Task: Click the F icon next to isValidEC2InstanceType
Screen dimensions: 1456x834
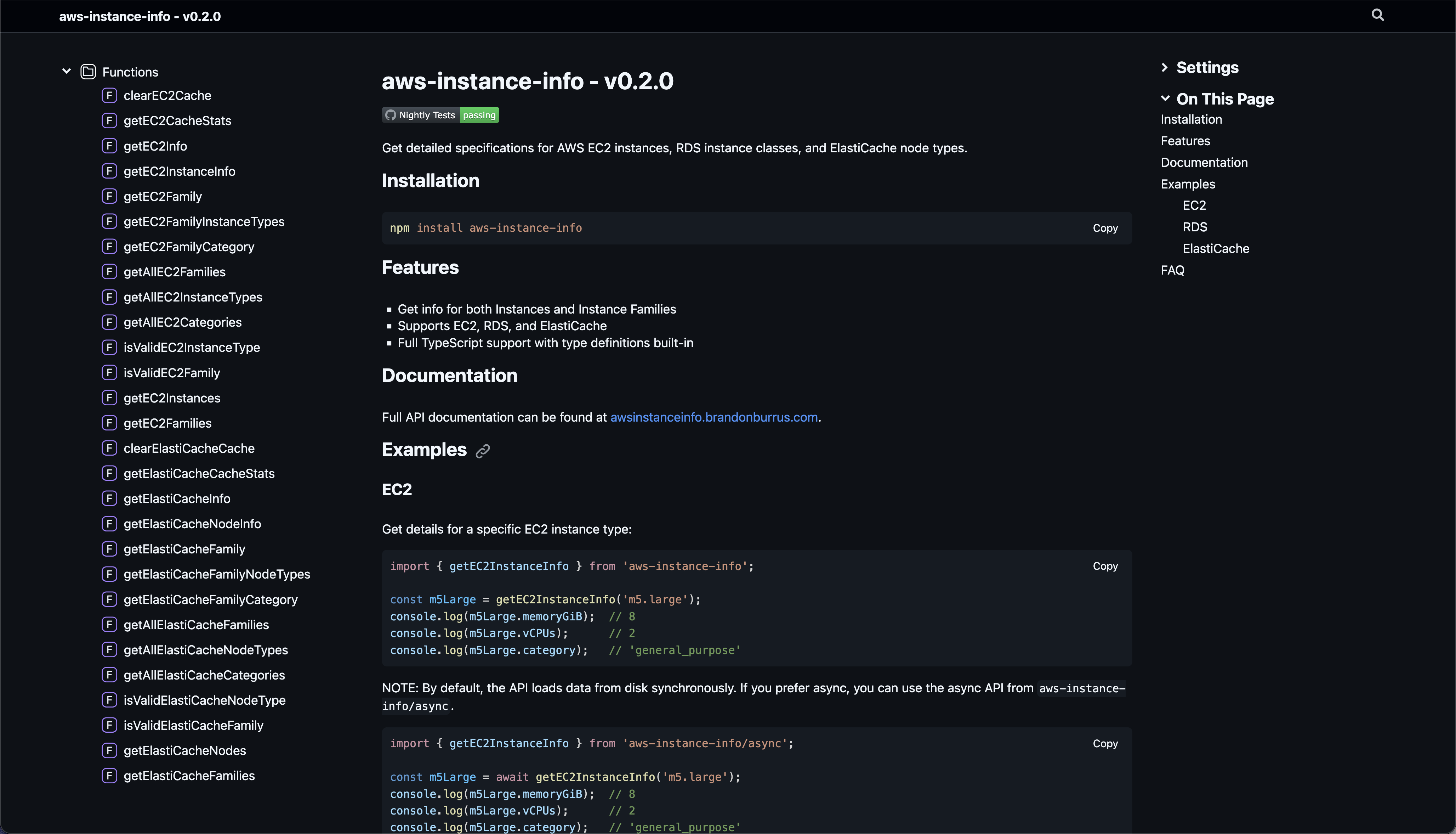Action: (109, 347)
